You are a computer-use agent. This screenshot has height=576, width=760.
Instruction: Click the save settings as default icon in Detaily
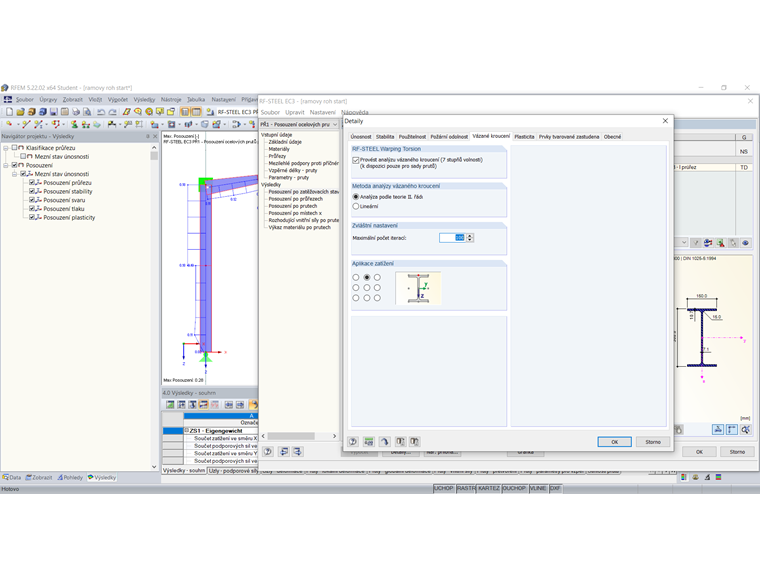coord(414,442)
